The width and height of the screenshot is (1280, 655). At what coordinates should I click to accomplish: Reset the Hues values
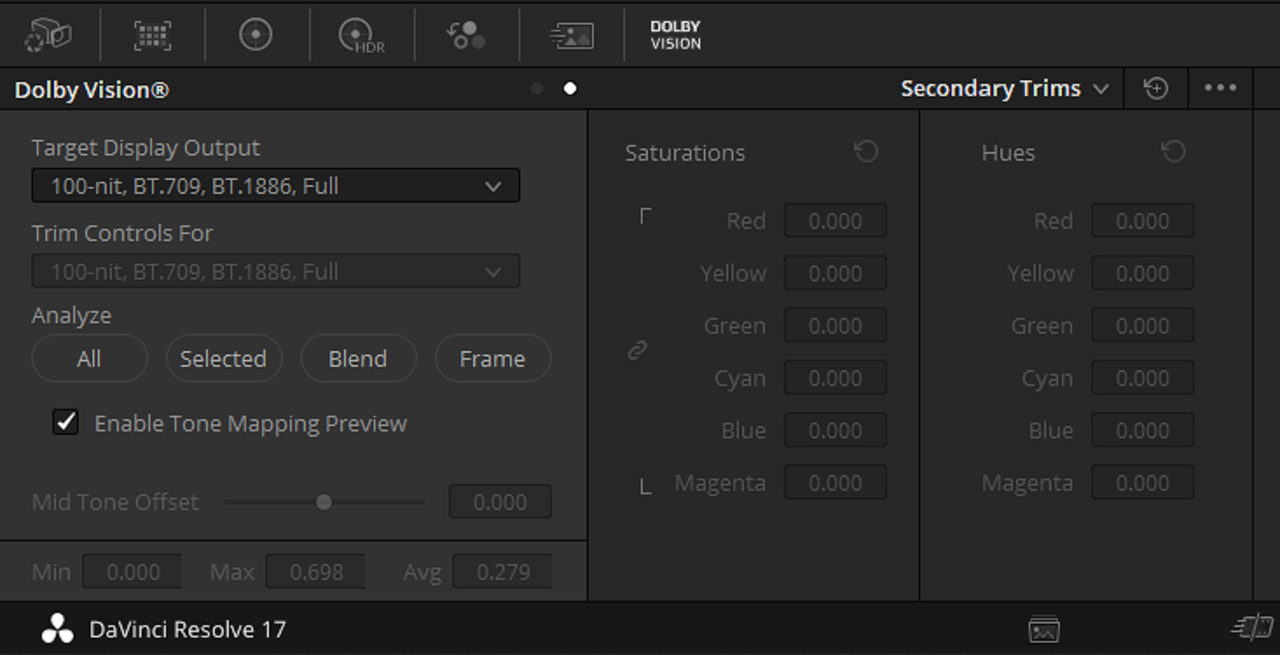pyautogui.click(x=1173, y=152)
